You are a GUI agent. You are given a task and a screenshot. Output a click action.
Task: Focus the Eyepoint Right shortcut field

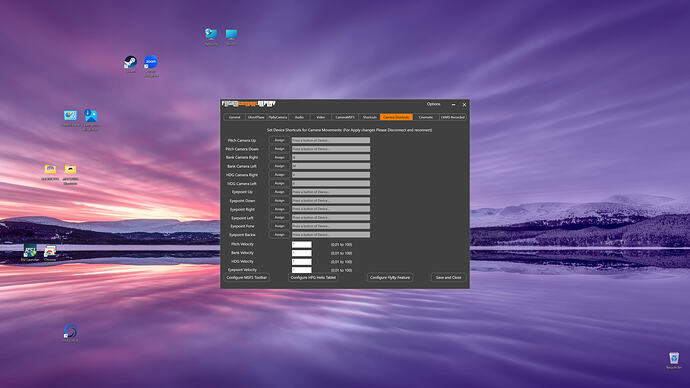(330, 209)
